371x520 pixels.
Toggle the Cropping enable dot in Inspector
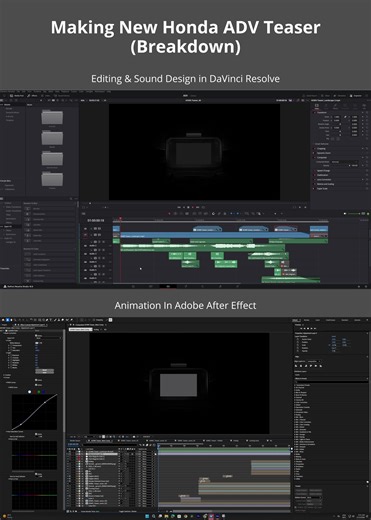point(314,149)
